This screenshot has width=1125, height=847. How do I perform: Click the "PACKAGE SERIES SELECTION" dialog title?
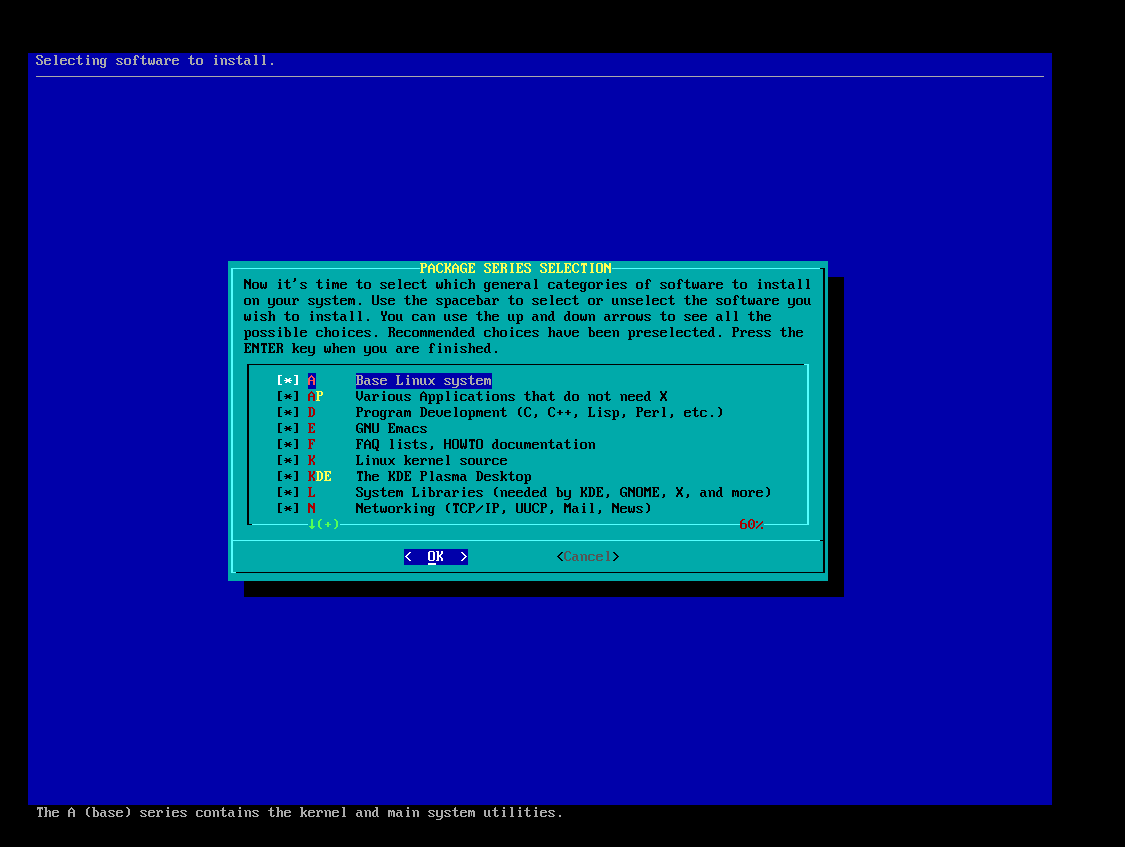515,269
